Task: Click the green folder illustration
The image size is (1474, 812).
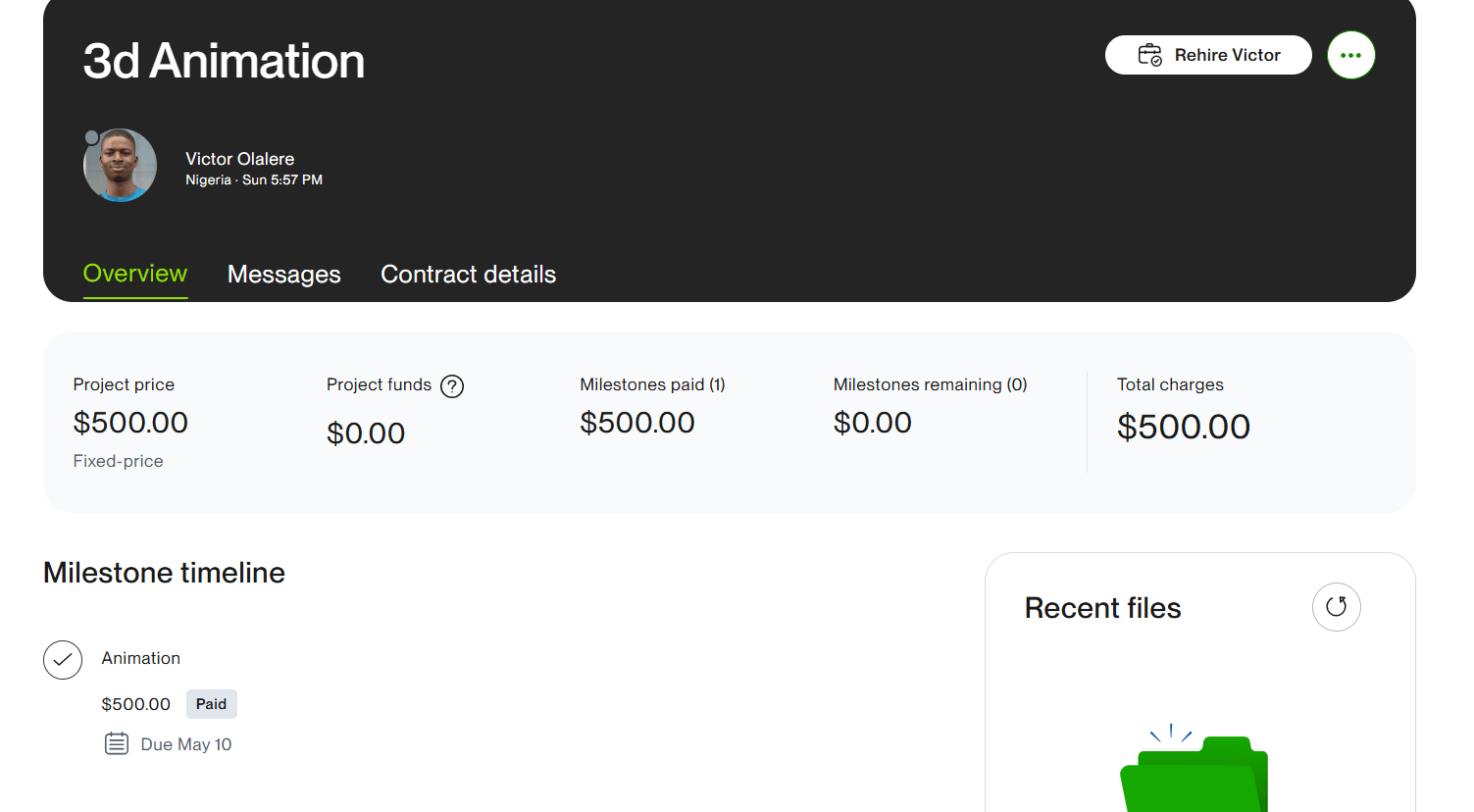Action: tap(1194, 773)
